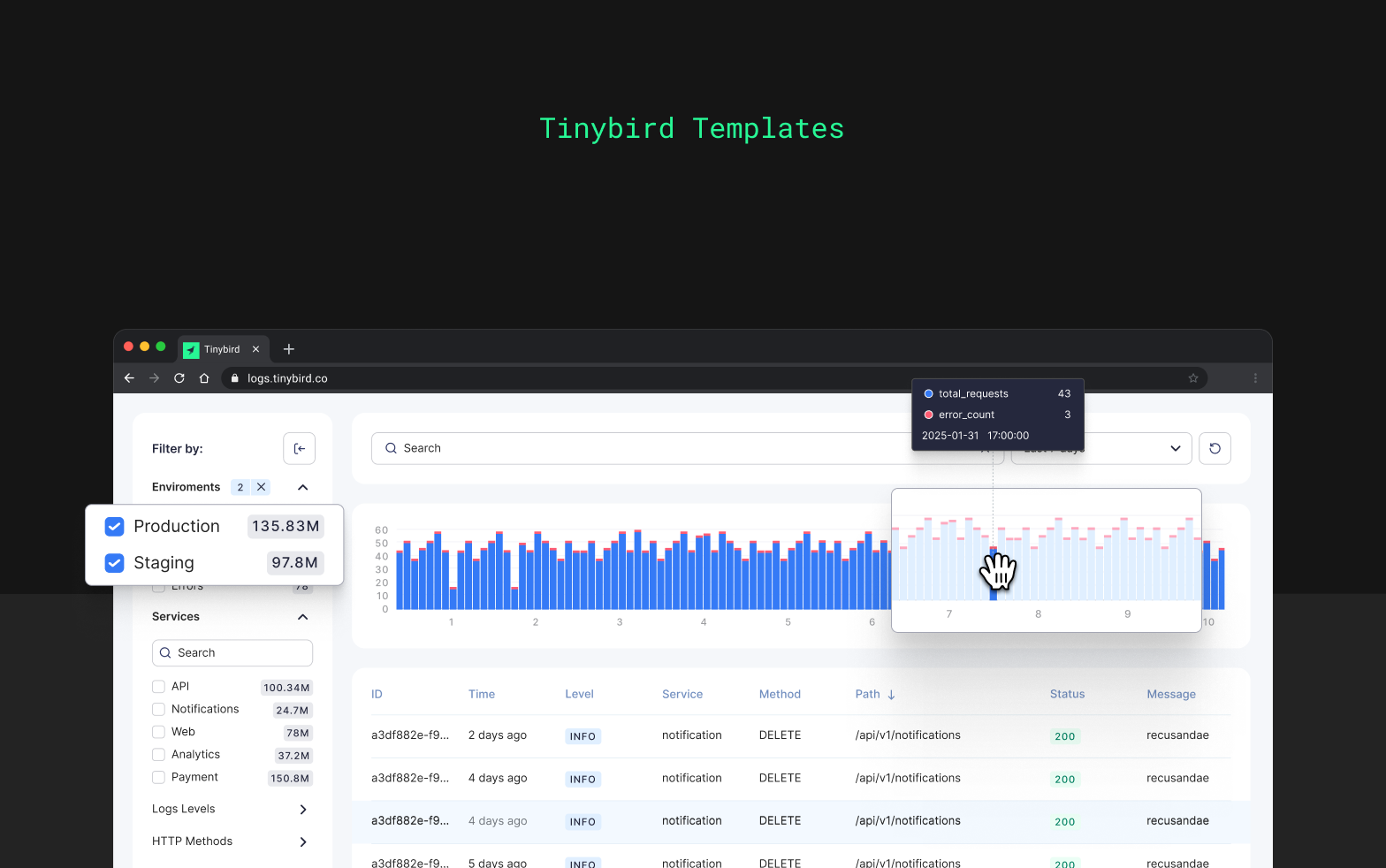This screenshot has height=868, width=1386.
Task: Click the Payment count 150.8M badge
Action: (x=290, y=779)
